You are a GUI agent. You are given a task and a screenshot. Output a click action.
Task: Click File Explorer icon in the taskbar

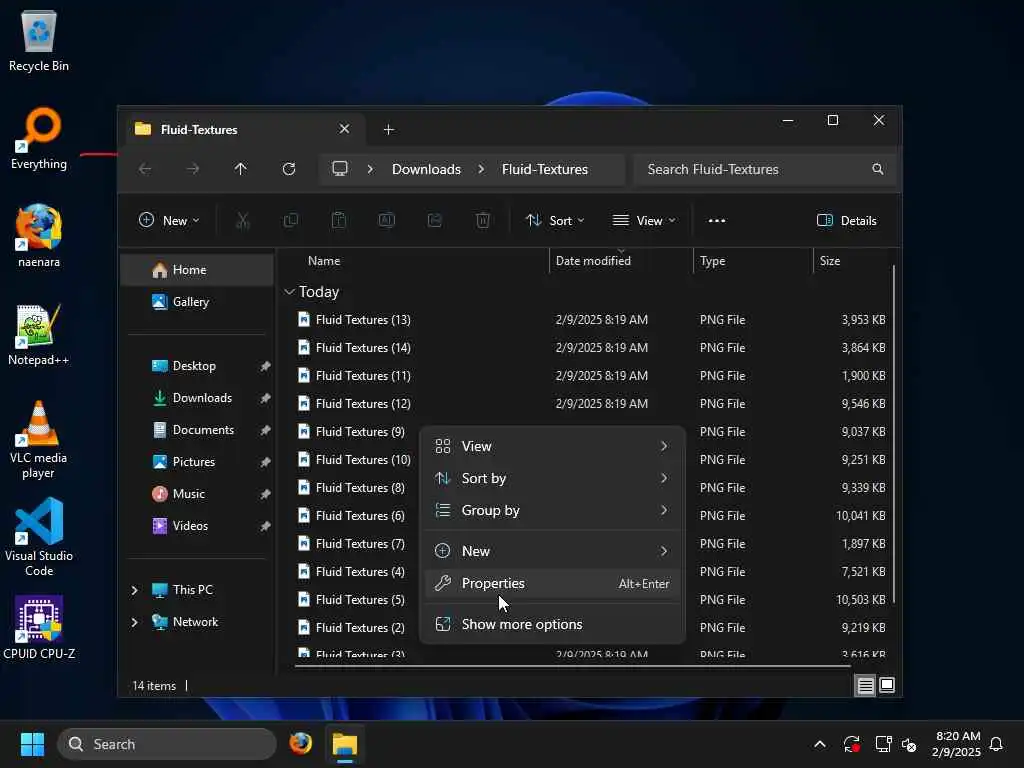[345, 744]
